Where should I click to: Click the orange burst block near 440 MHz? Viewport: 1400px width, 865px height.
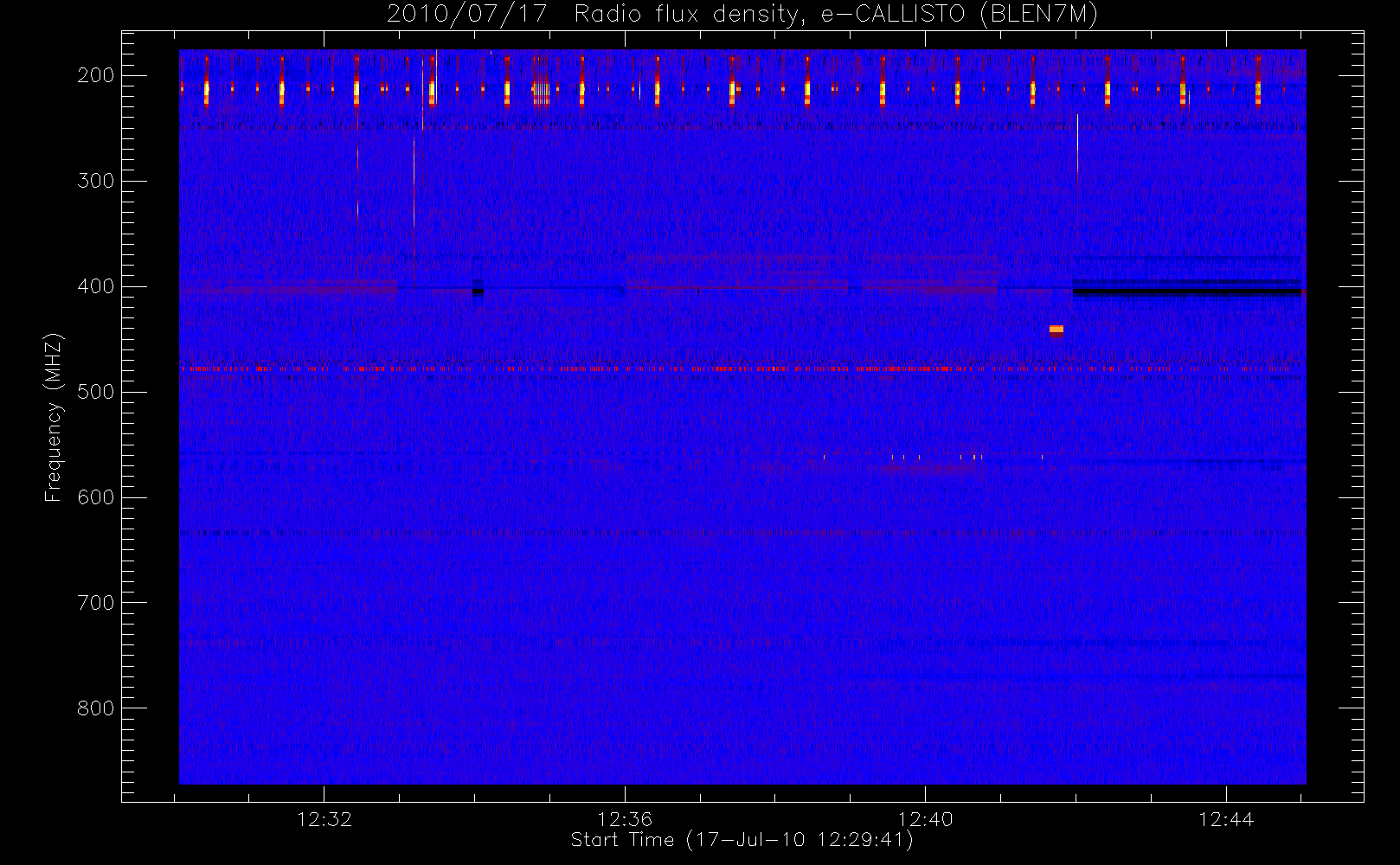pyautogui.click(x=1056, y=330)
